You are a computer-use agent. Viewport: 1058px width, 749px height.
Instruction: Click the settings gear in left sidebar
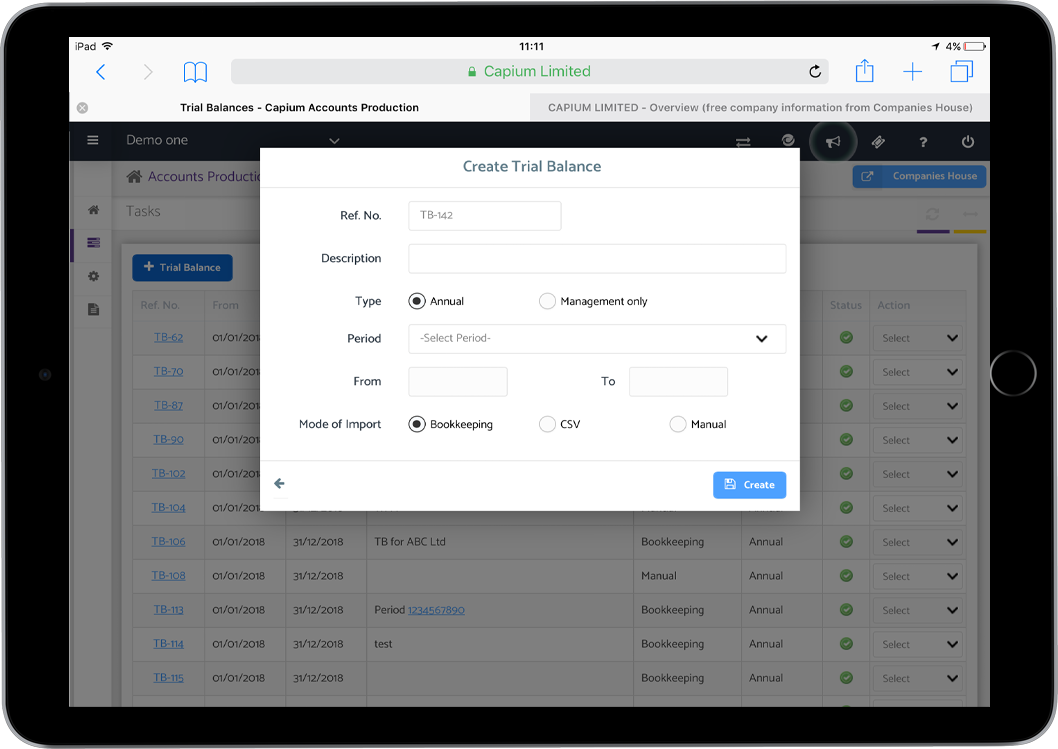tap(93, 276)
